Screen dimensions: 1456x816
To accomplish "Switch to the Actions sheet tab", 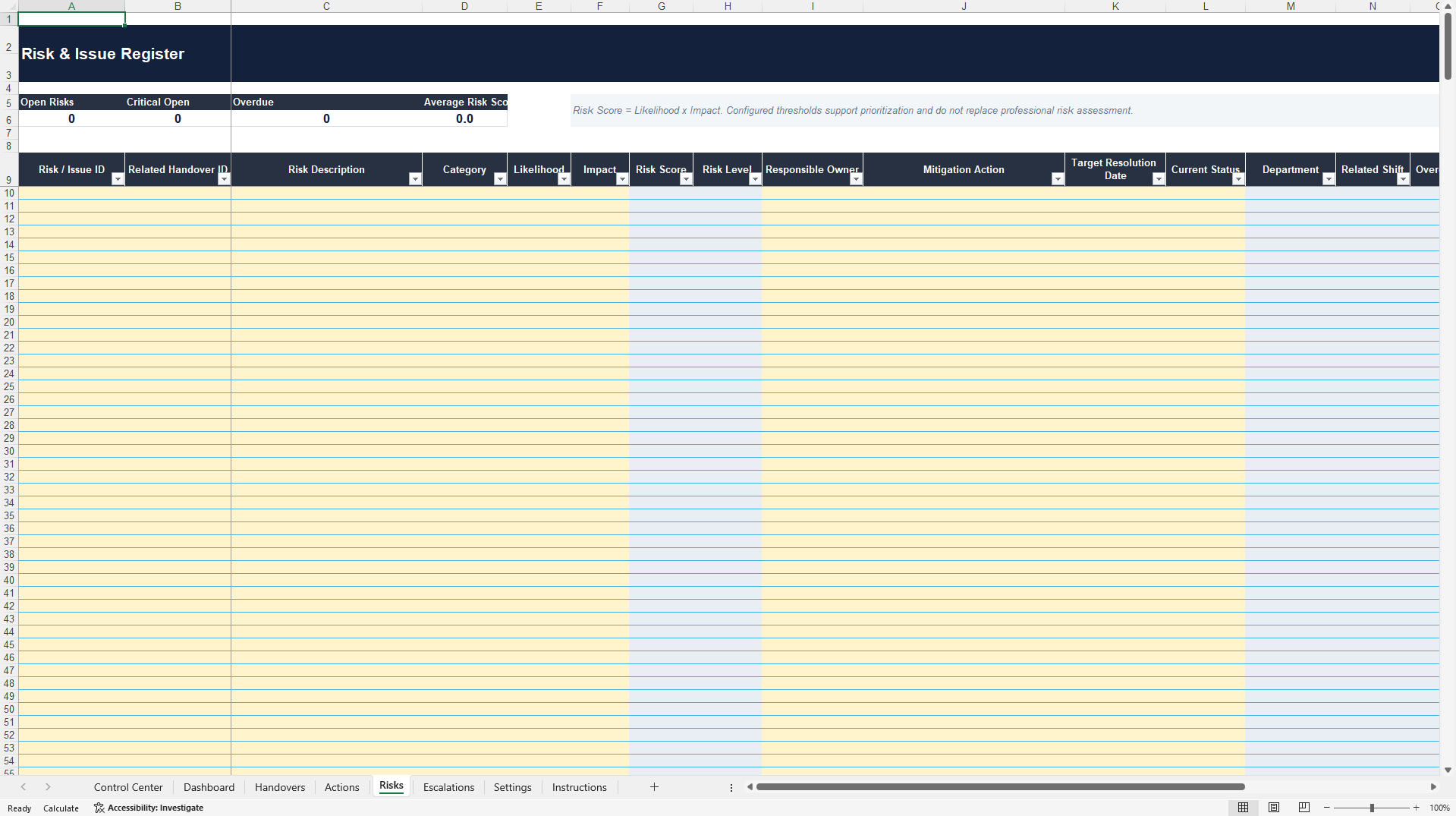I will coord(342,787).
